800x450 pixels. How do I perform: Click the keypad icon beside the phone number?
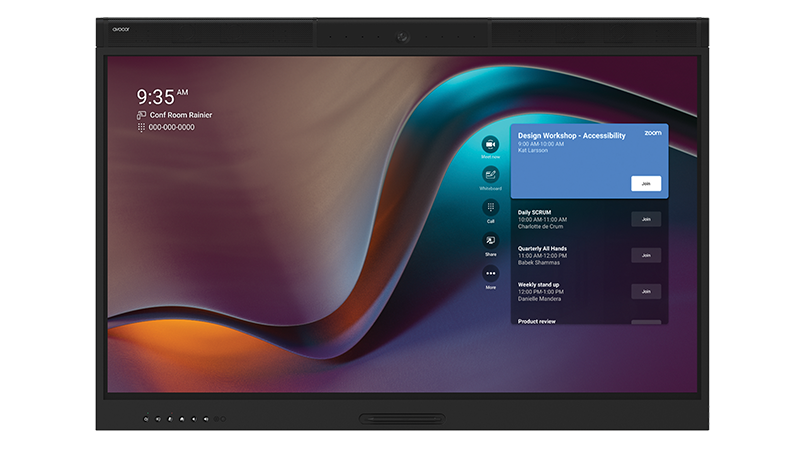141,128
